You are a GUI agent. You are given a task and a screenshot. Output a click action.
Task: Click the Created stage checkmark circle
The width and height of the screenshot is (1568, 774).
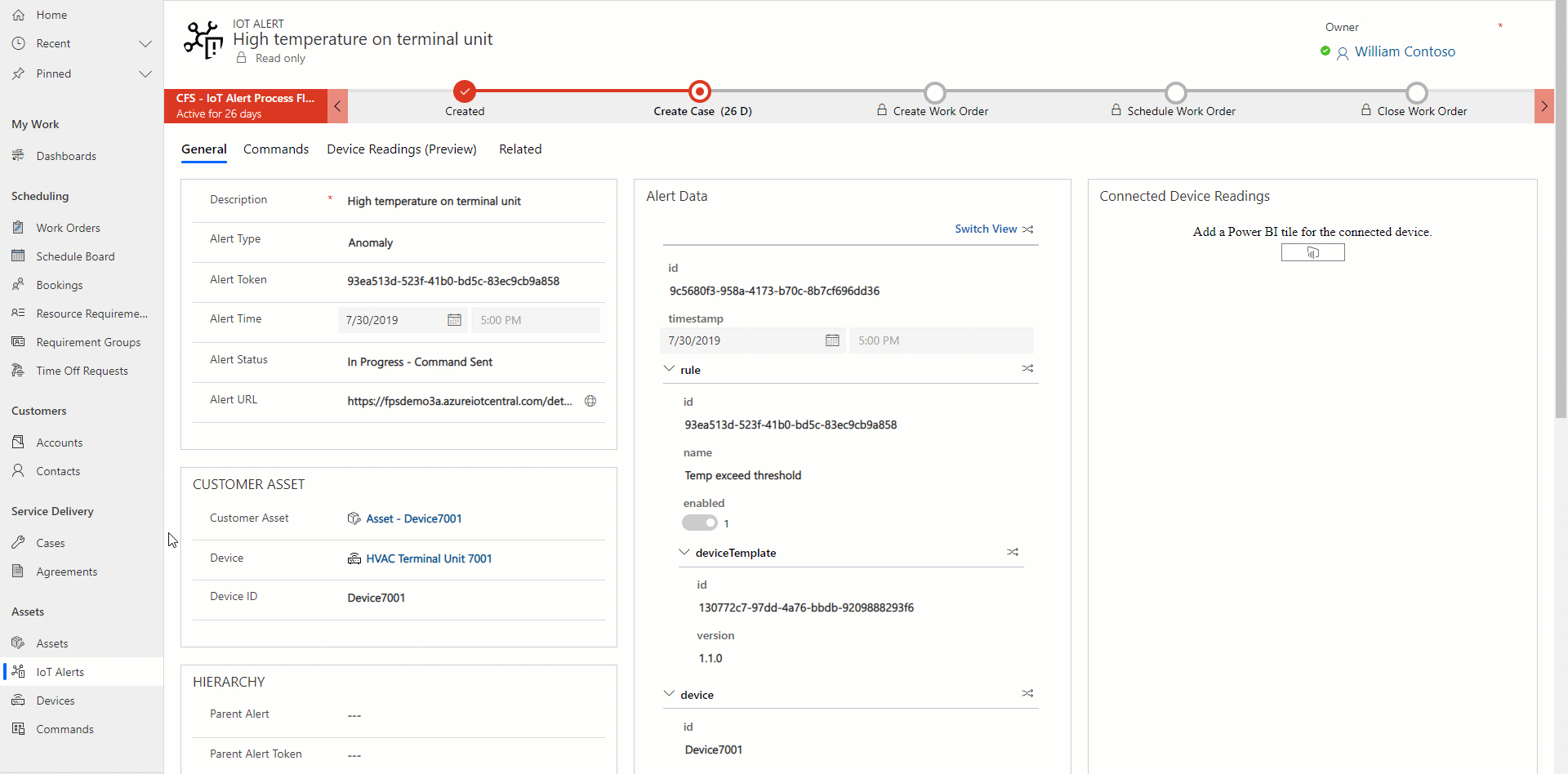pos(465,91)
